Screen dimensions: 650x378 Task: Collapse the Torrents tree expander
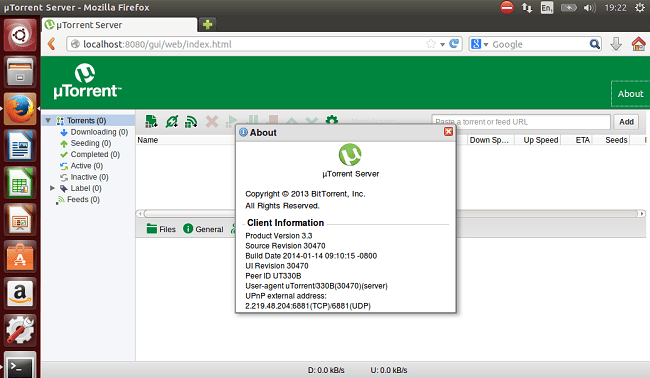48,121
